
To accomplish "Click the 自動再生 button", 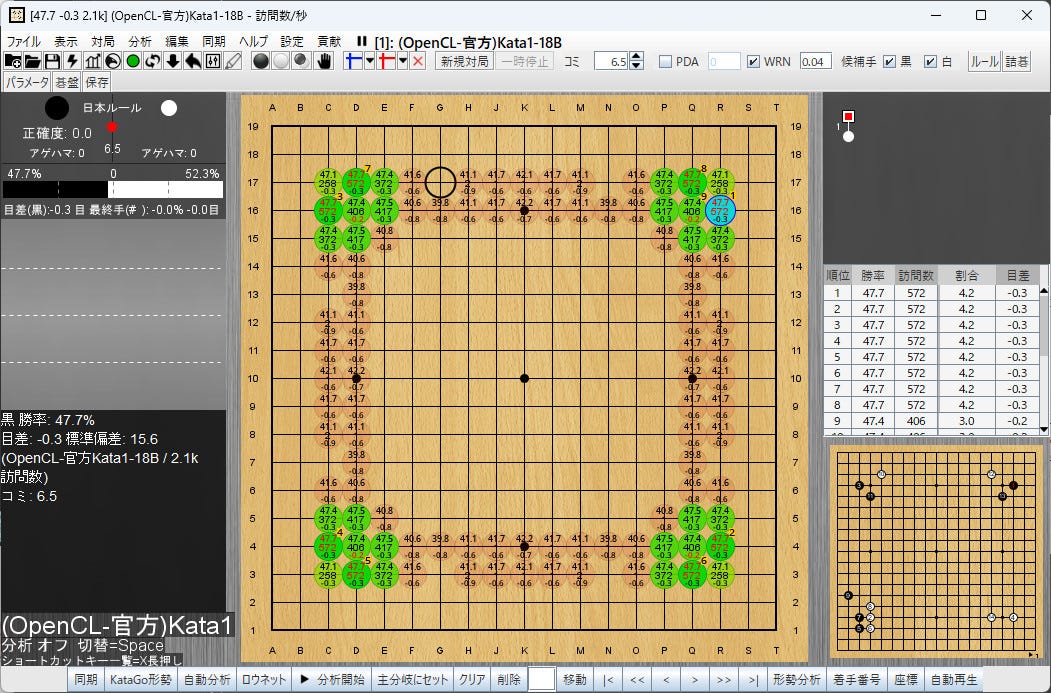I will click(x=954, y=680).
